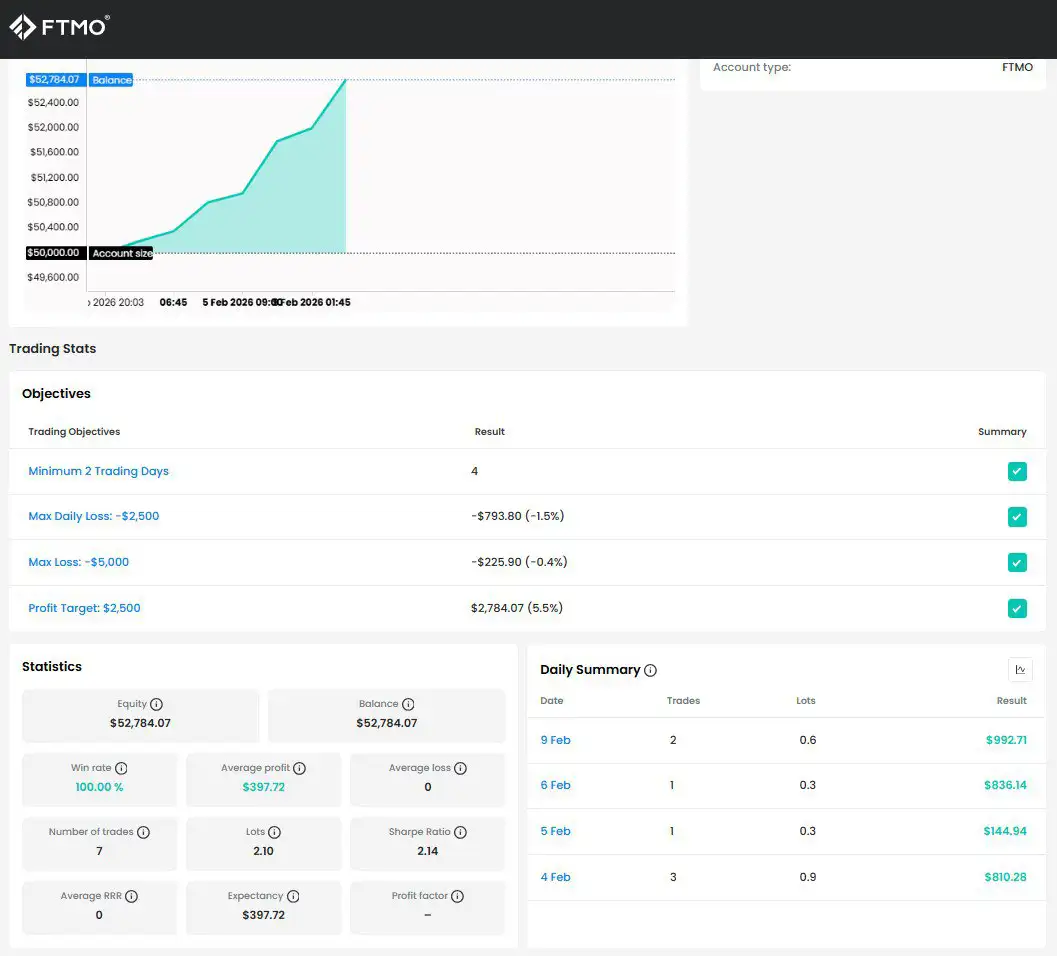Click the Max Daily Loss summary checkbox
Viewport: 1057px width, 956px height.
point(1017,517)
